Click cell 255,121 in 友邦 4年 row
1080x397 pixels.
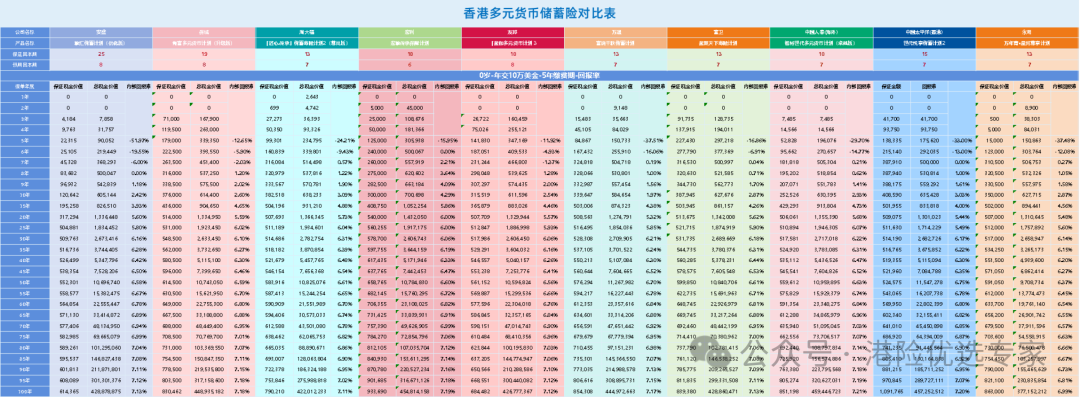point(517,130)
